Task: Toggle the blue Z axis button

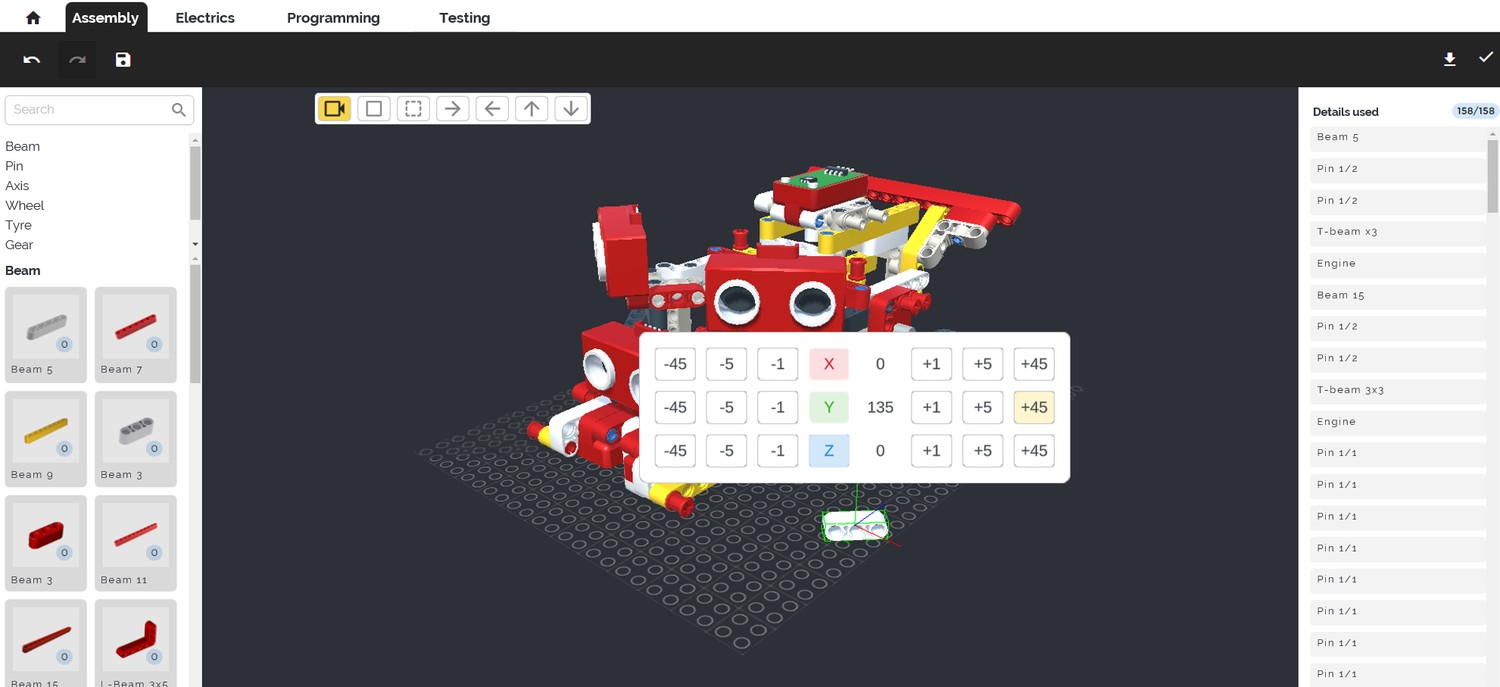Action: tap(829, 451)
